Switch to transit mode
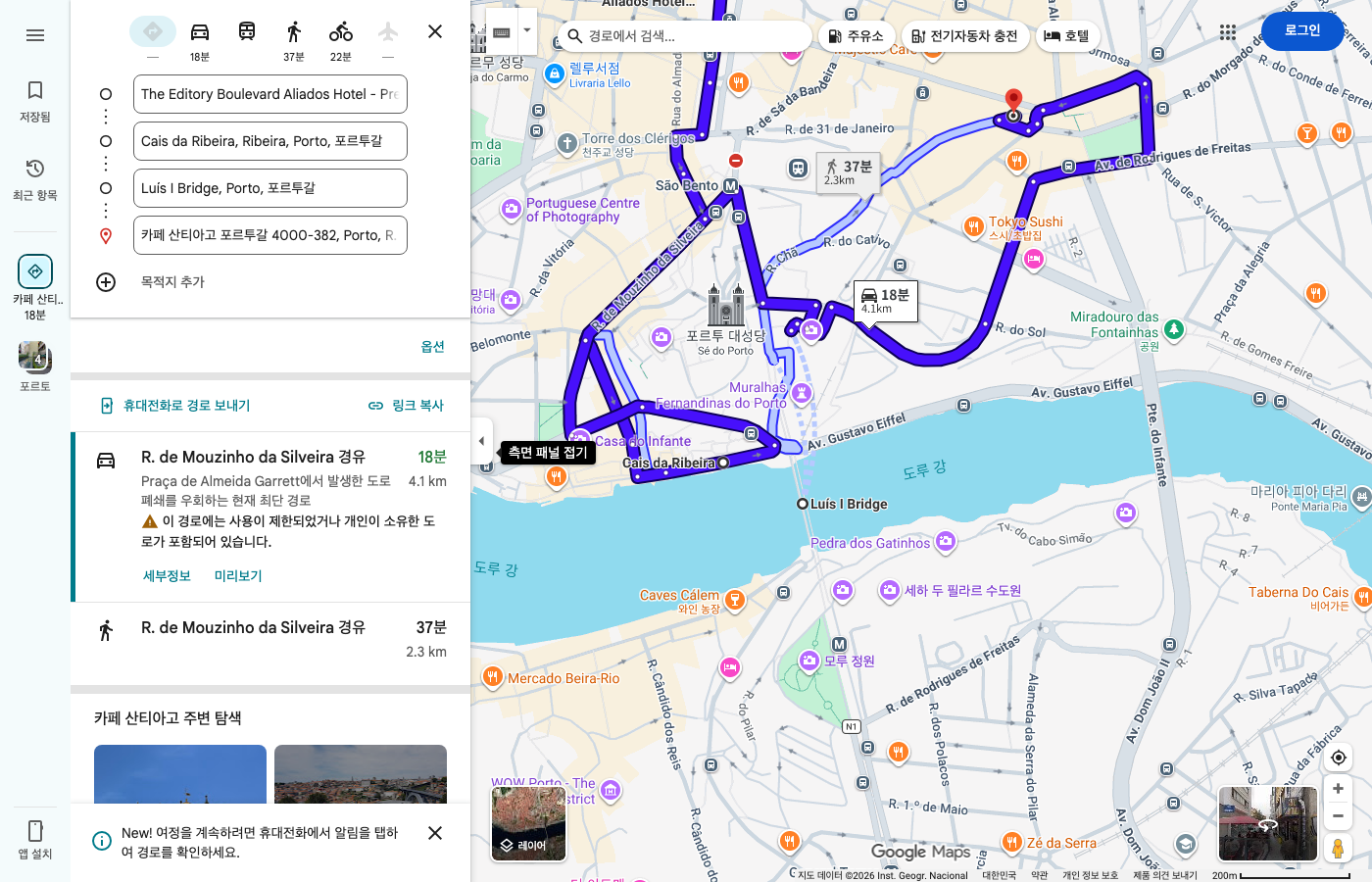1372x882 pixels. tap(247, 31)
